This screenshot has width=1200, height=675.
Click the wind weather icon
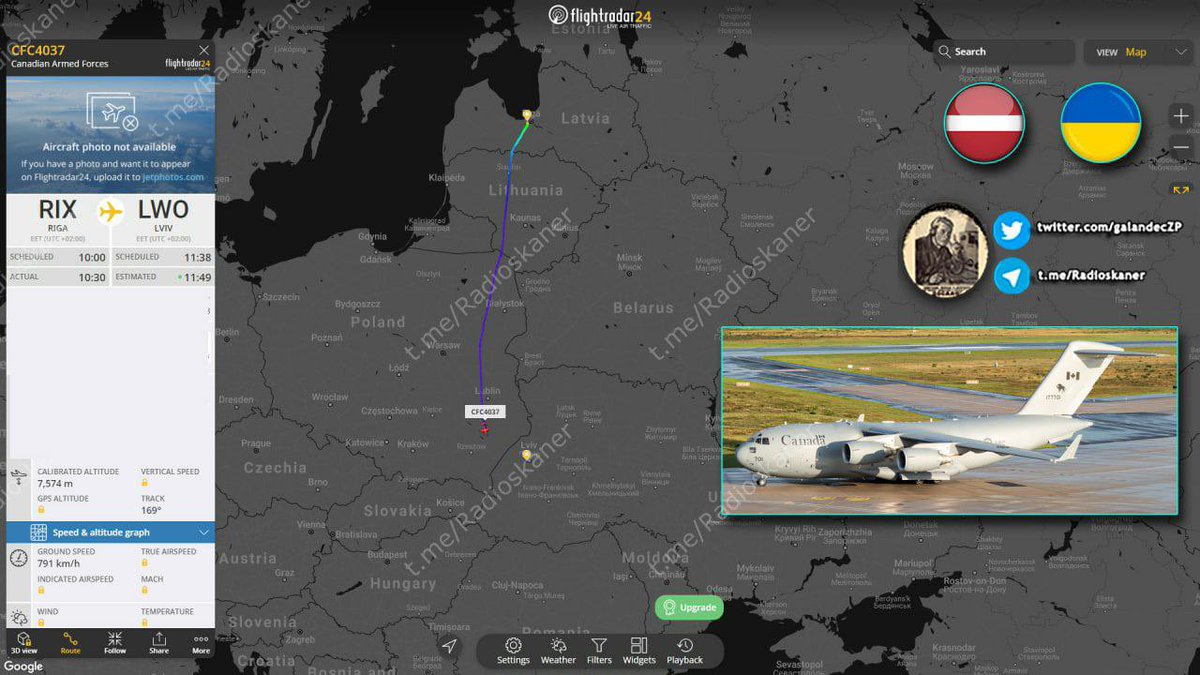point(19,618)
